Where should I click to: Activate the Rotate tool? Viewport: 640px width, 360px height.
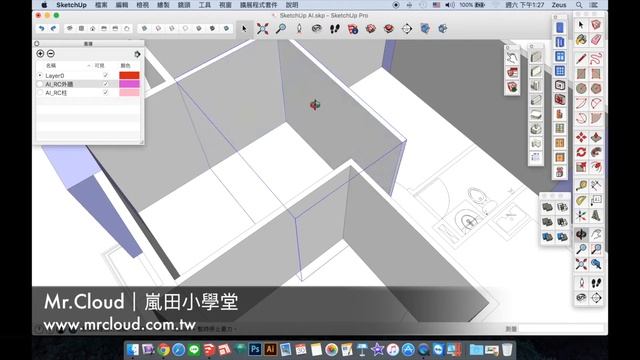click(581, 152)
